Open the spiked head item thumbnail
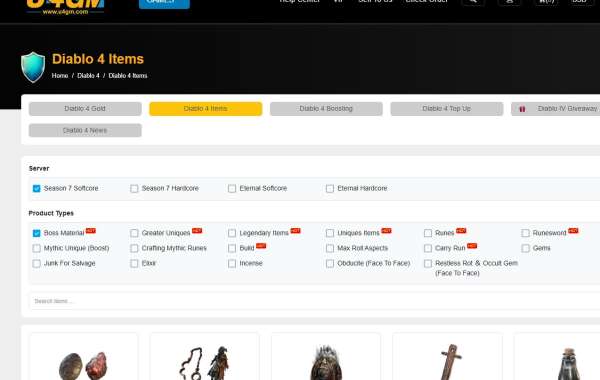 pyautogui.click(x=326, y=363)
